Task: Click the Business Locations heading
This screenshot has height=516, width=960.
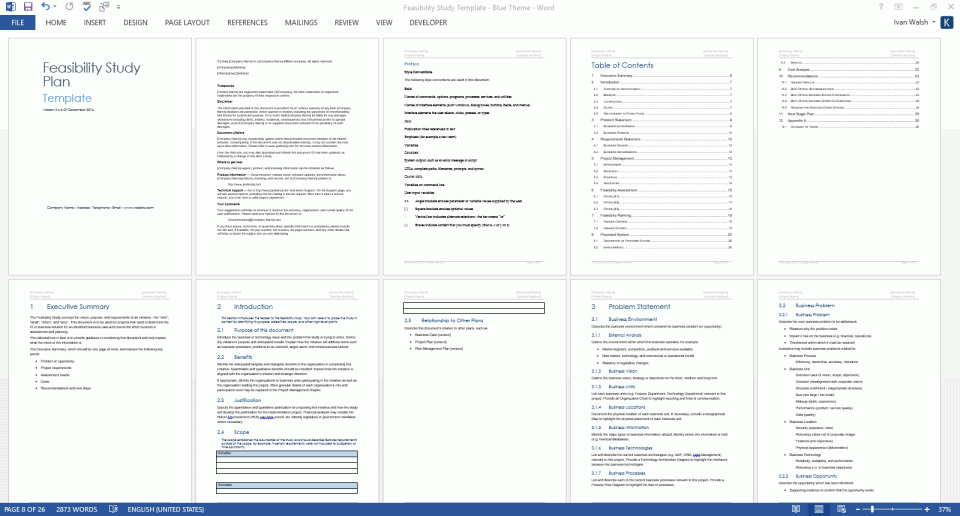Action: (x=627, y=407)
